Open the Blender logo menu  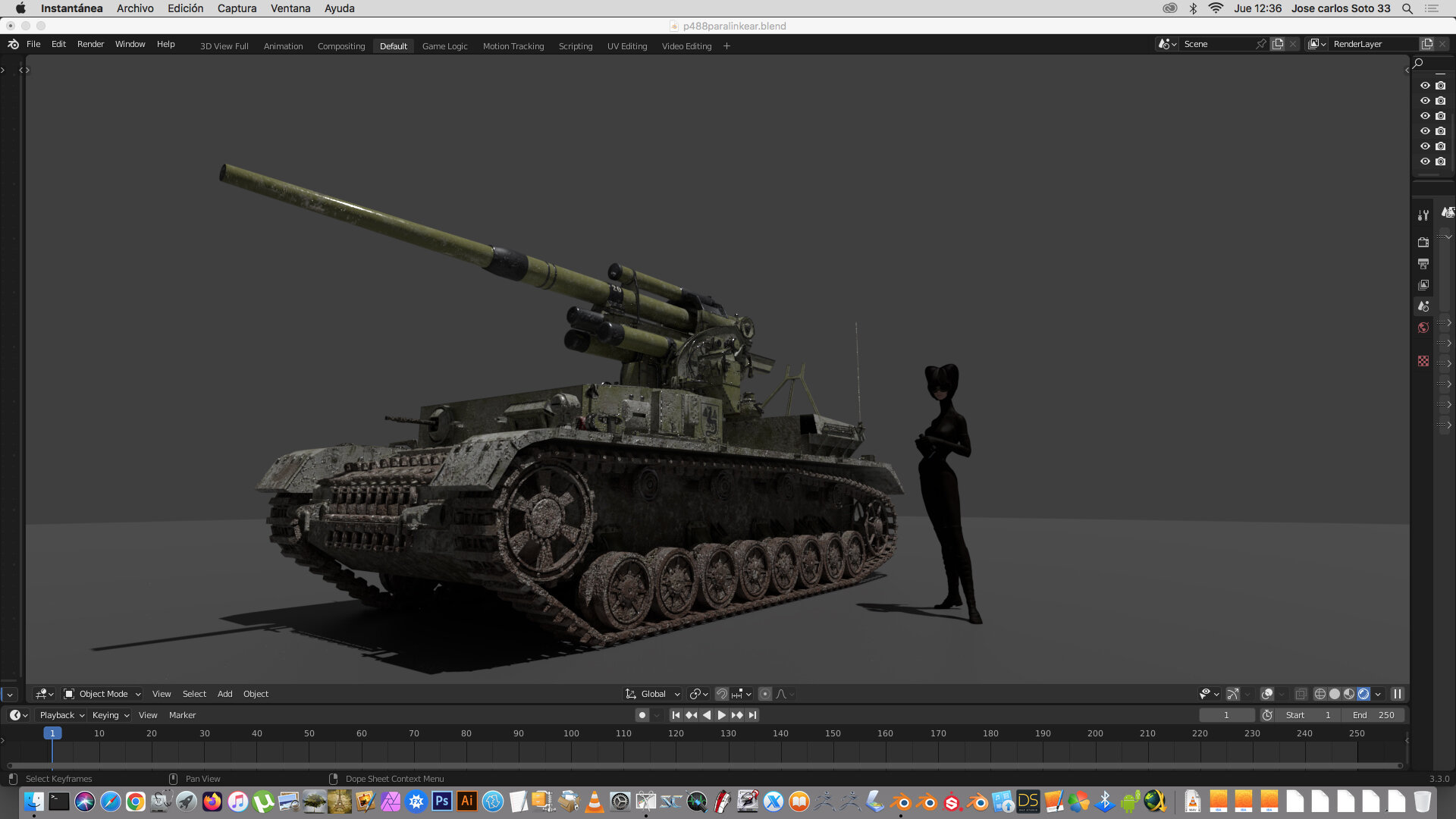coord(13,44)
